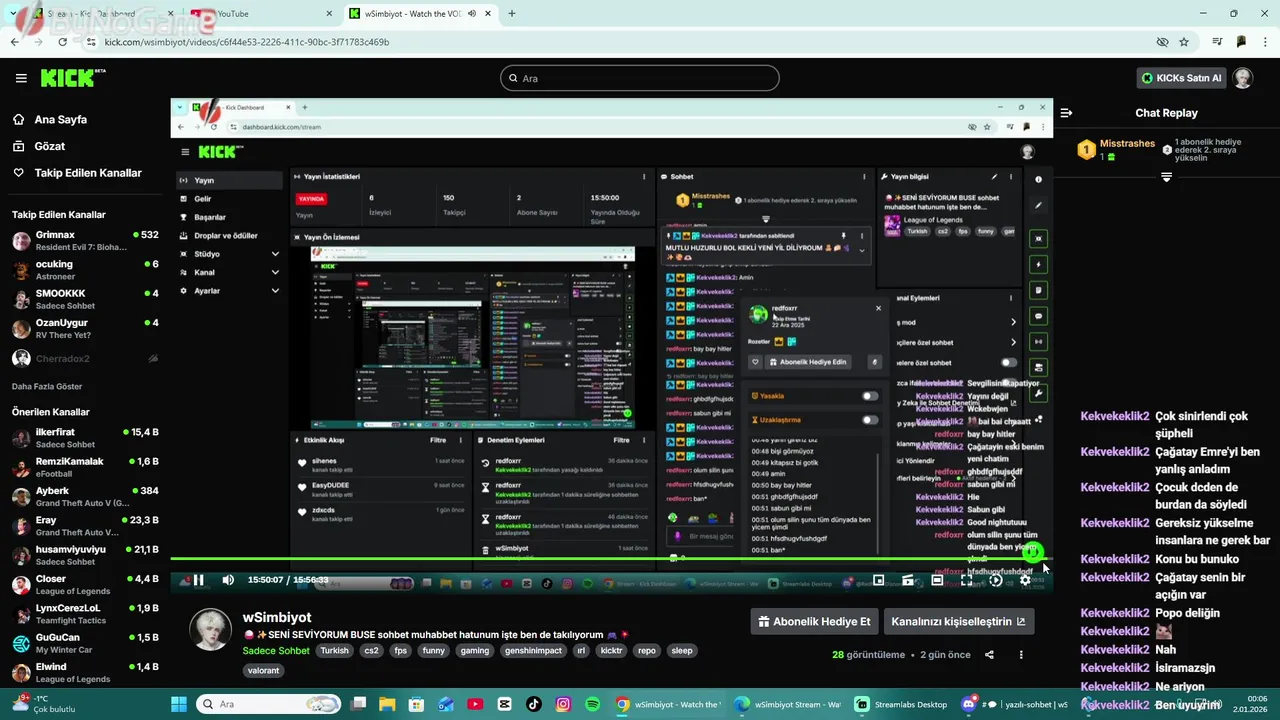This screenshot has height=720, width=1280.
Task: Go to the KICK logo home link
Action: (73, 78)
